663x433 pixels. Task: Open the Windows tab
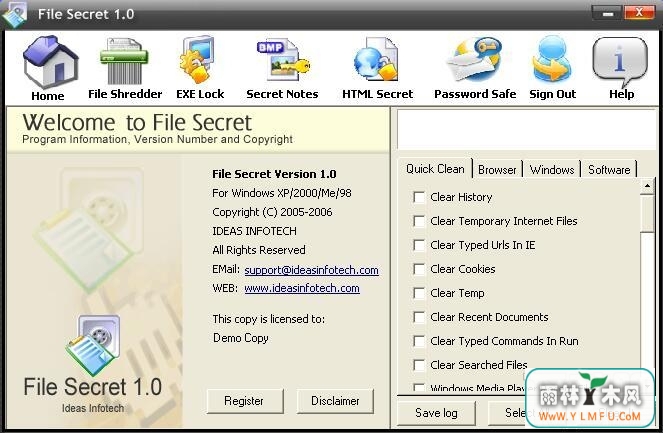coord(552,170)
